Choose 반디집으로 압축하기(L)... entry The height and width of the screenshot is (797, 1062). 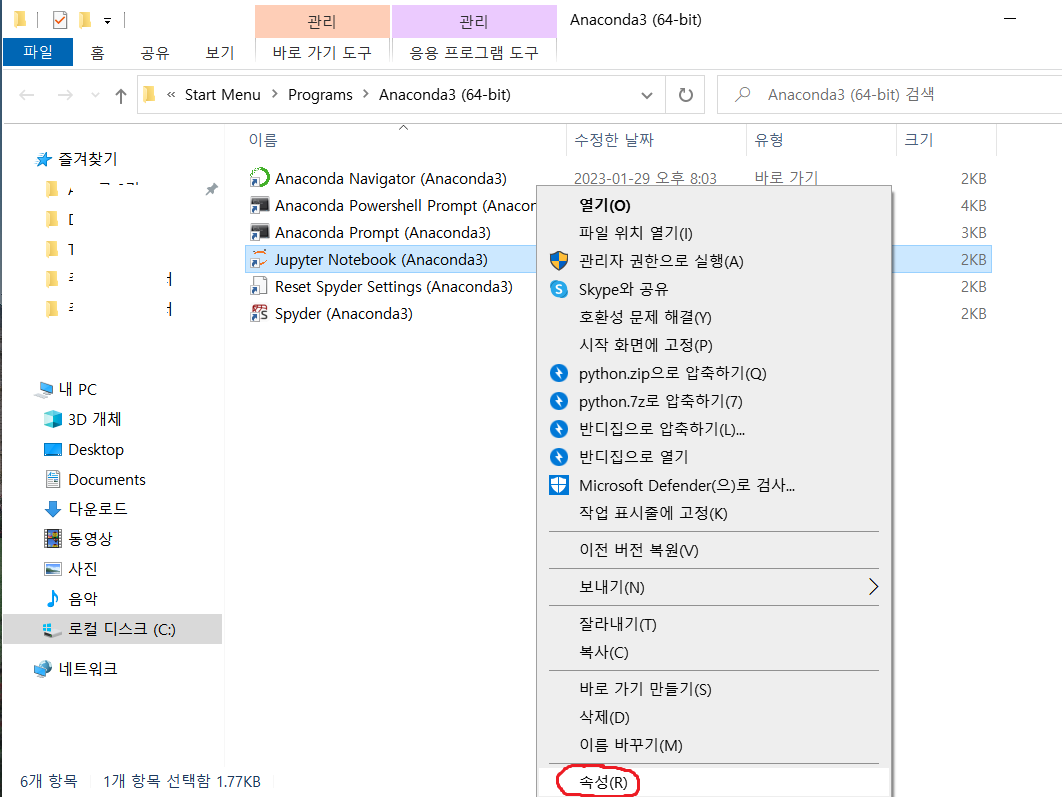tap(714, 429)
